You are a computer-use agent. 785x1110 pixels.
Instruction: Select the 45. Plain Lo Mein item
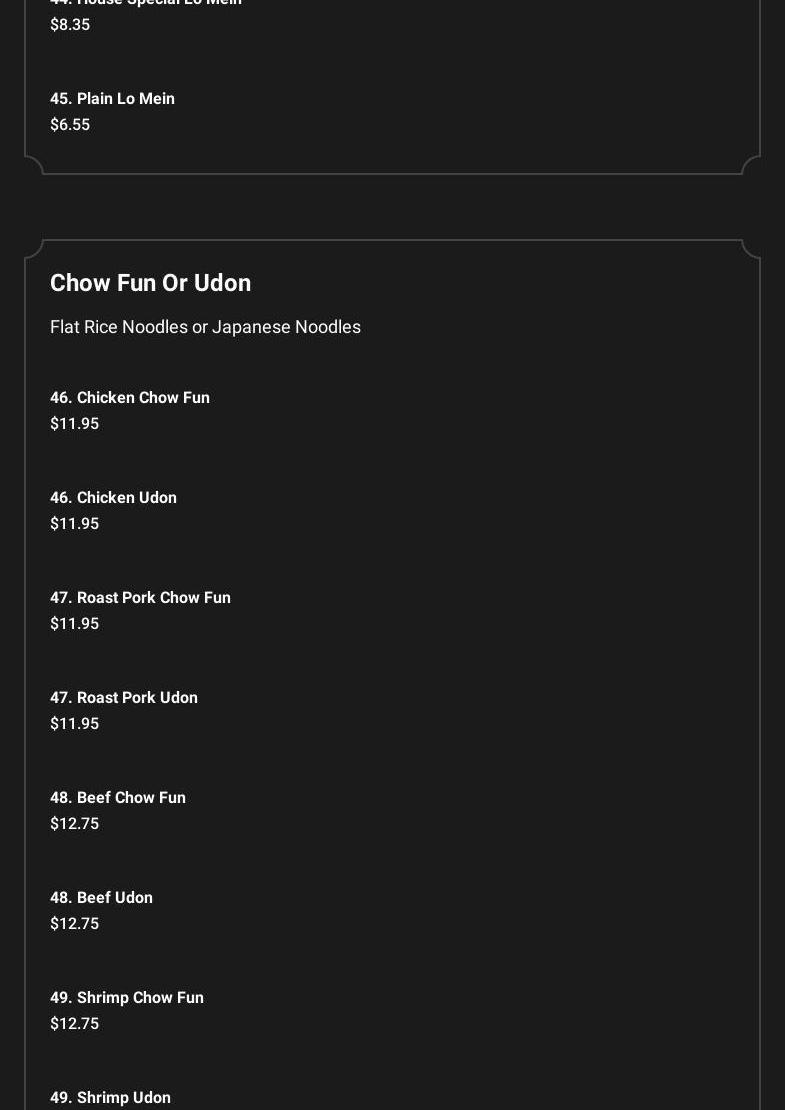[x=112, y=98]
